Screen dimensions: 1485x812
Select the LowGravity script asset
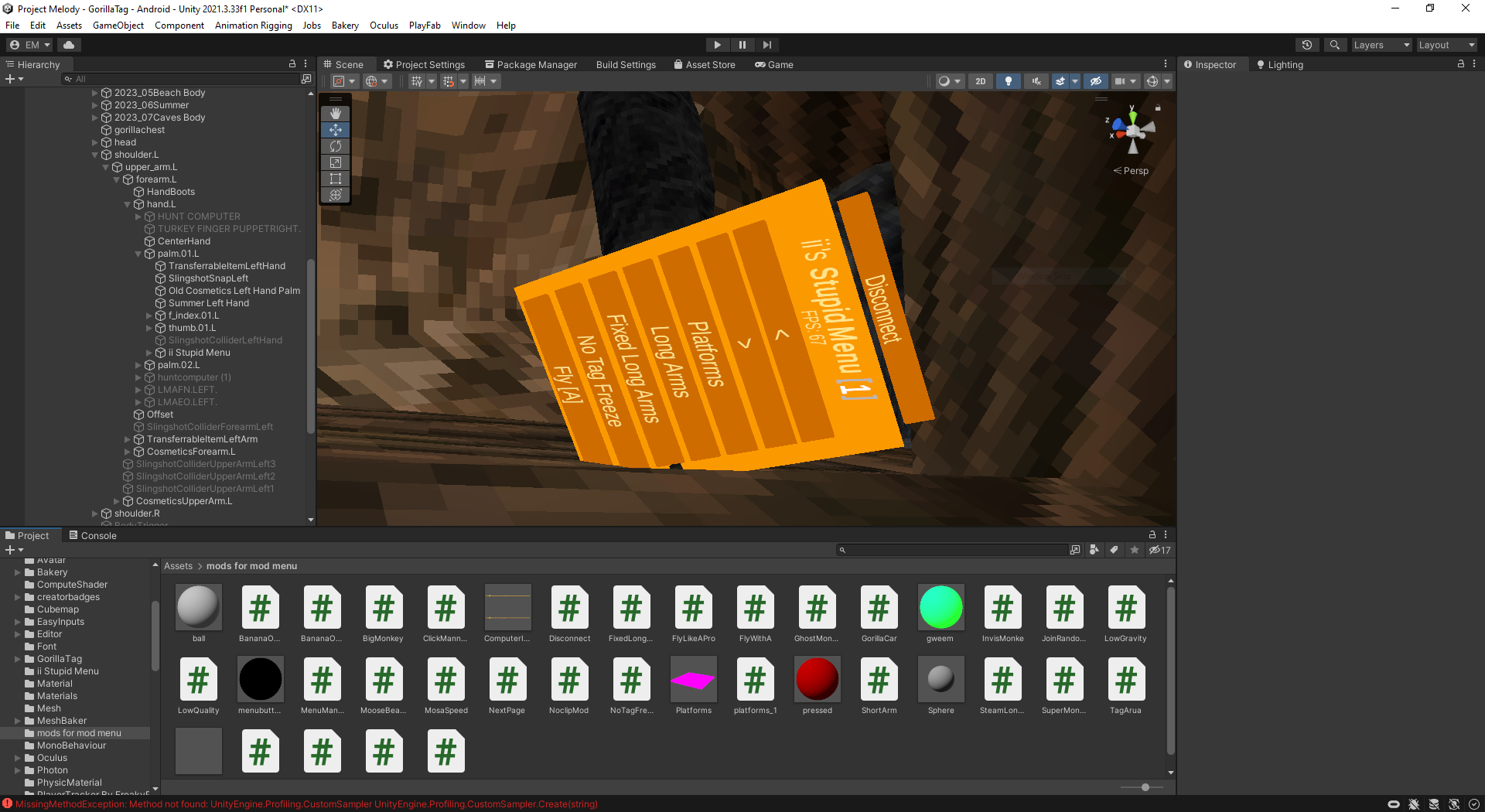1126,615
